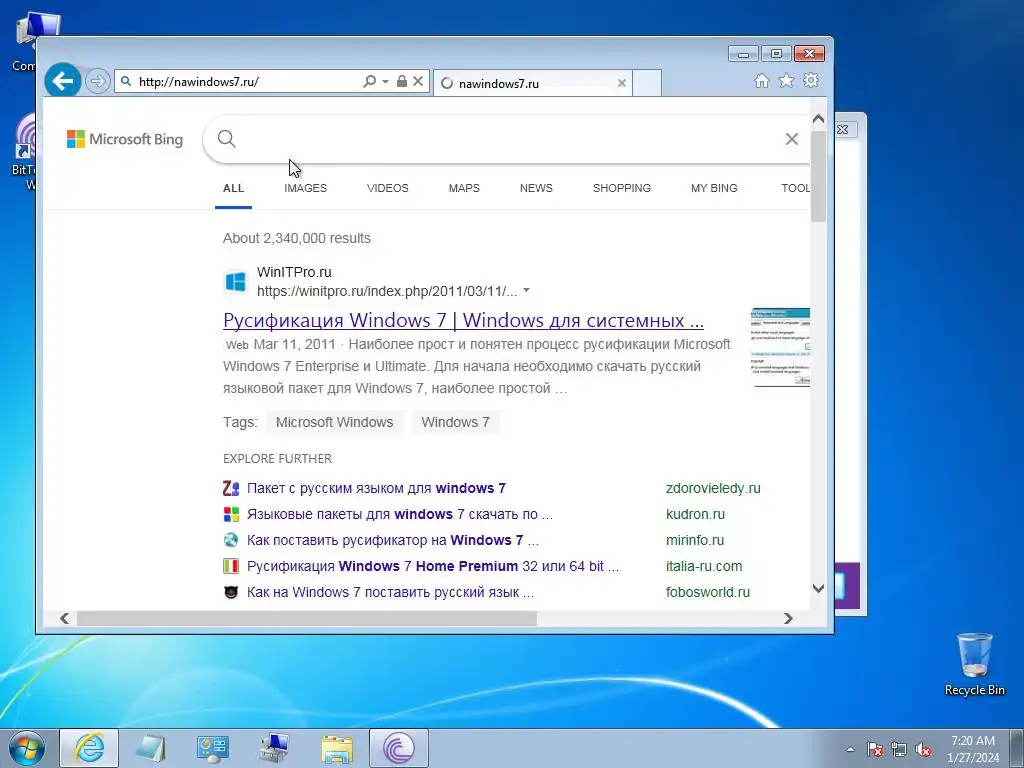This screenshot has height=768, width=1024.
Task: Switch to the NEWS tab
Action: [536, 188]
